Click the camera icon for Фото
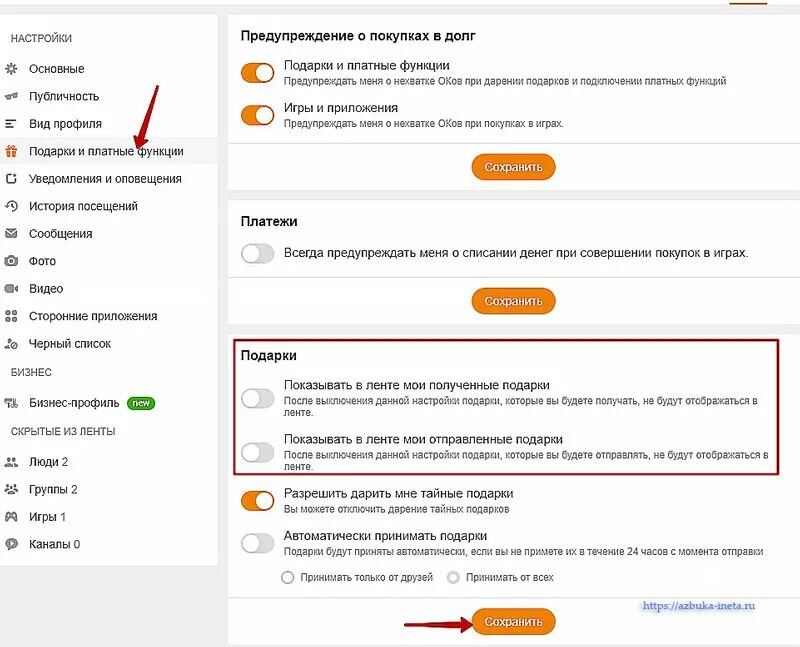Image resolution: width=800 pixels, height=647 pixels. (x=12, y=261)
